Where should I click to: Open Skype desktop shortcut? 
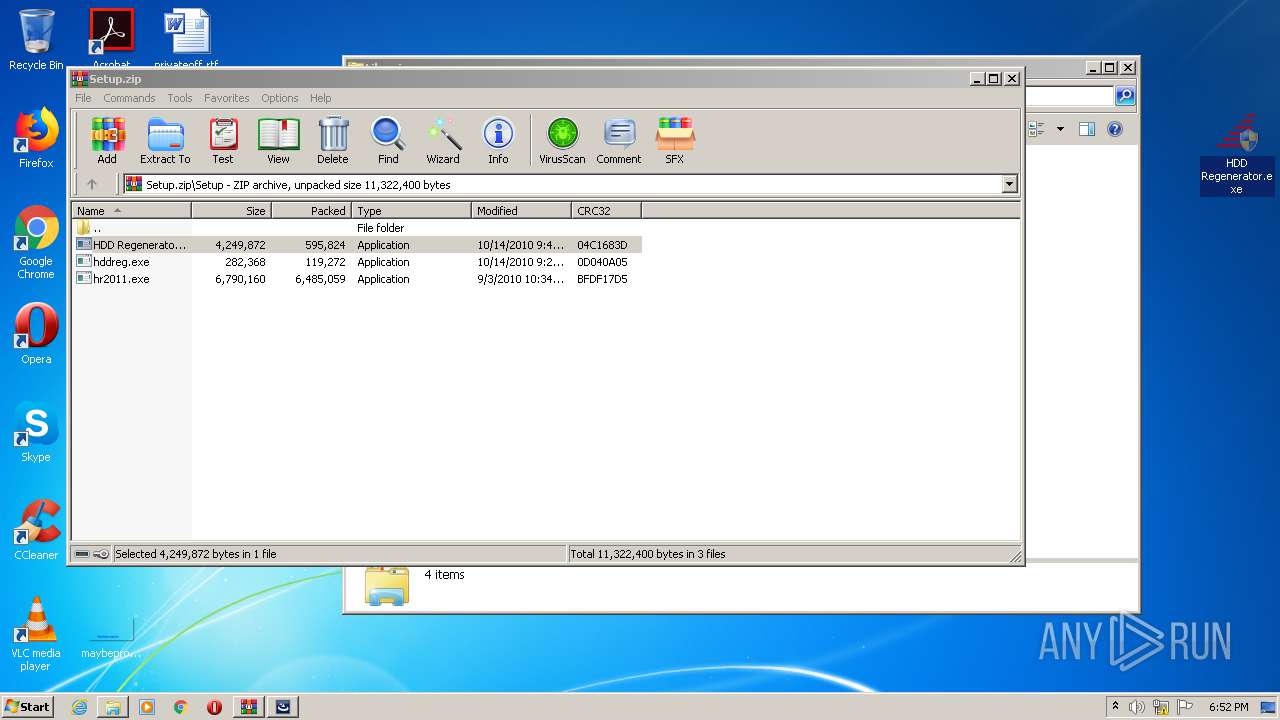tap(36, 432)
